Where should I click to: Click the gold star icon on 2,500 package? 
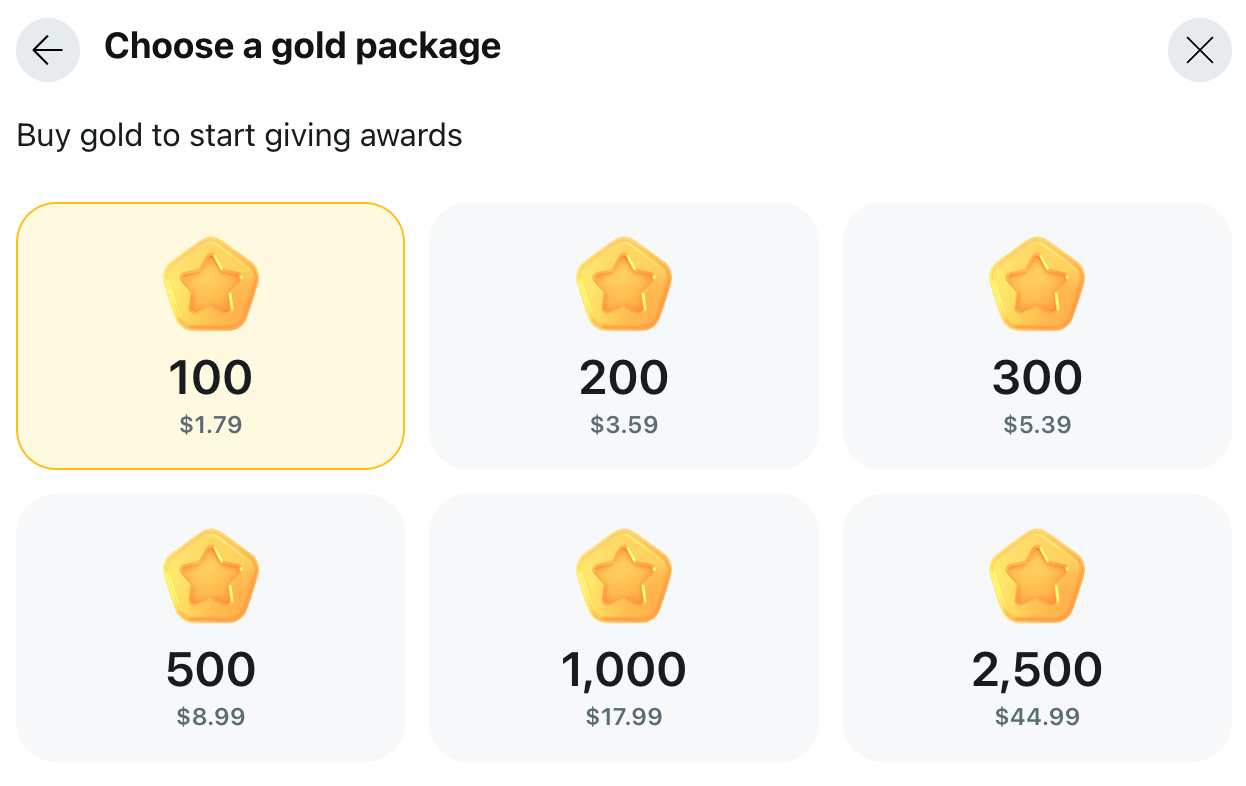coord(1037,575)
